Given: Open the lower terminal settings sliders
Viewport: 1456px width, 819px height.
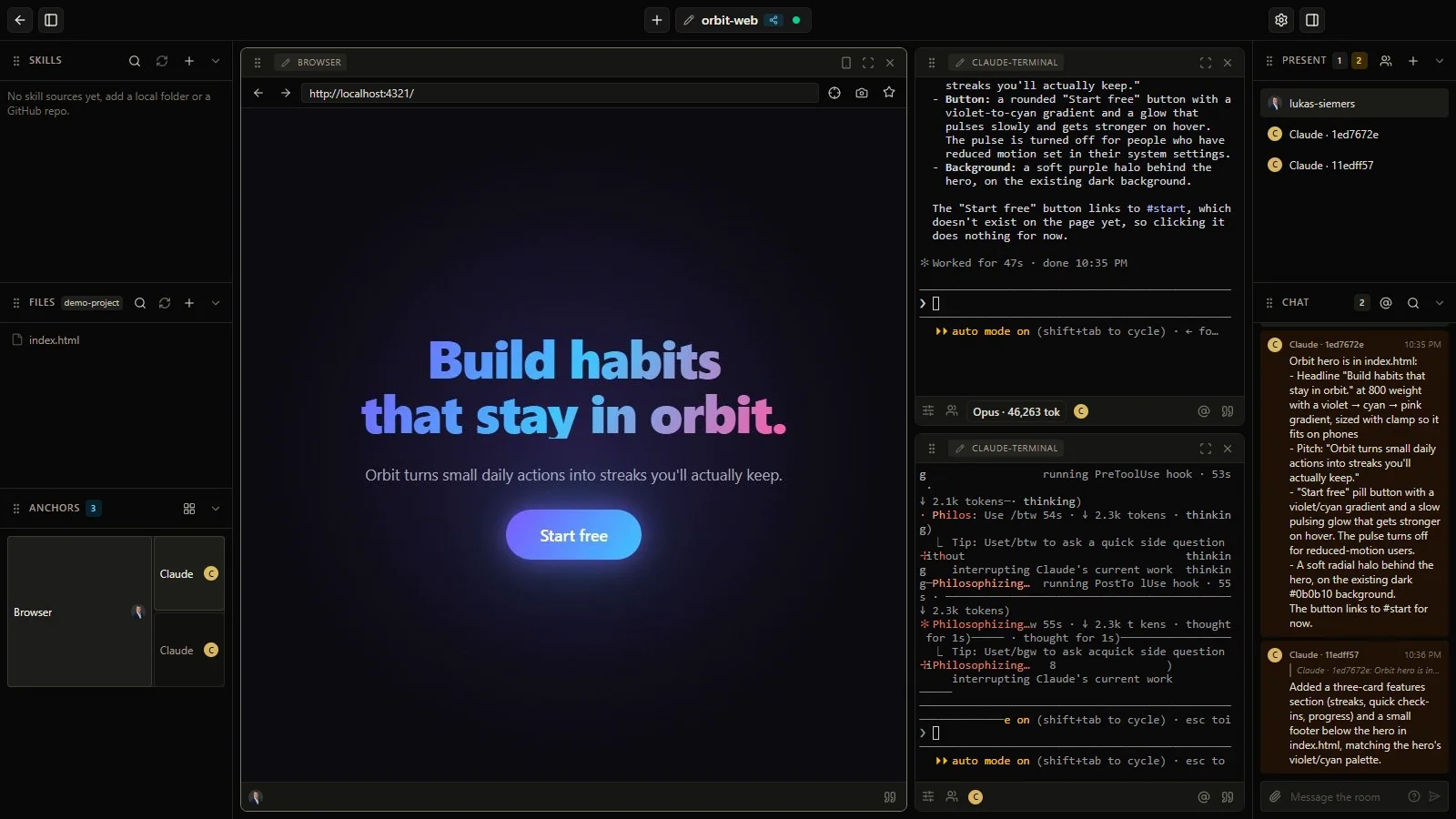Looking at the screenshot, I should click(928, 797).
